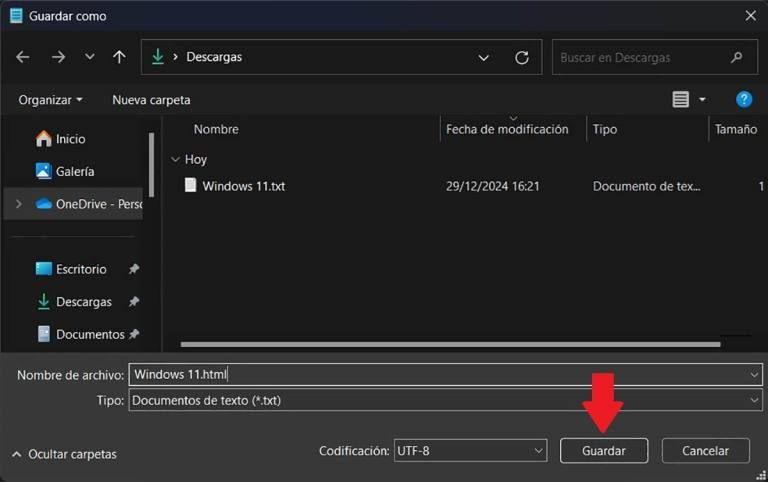The width and height of the screenshot is (768, 482).
Task: Sort by the Nombre column header
Action: pyautogui.click(x=216, y=129)
